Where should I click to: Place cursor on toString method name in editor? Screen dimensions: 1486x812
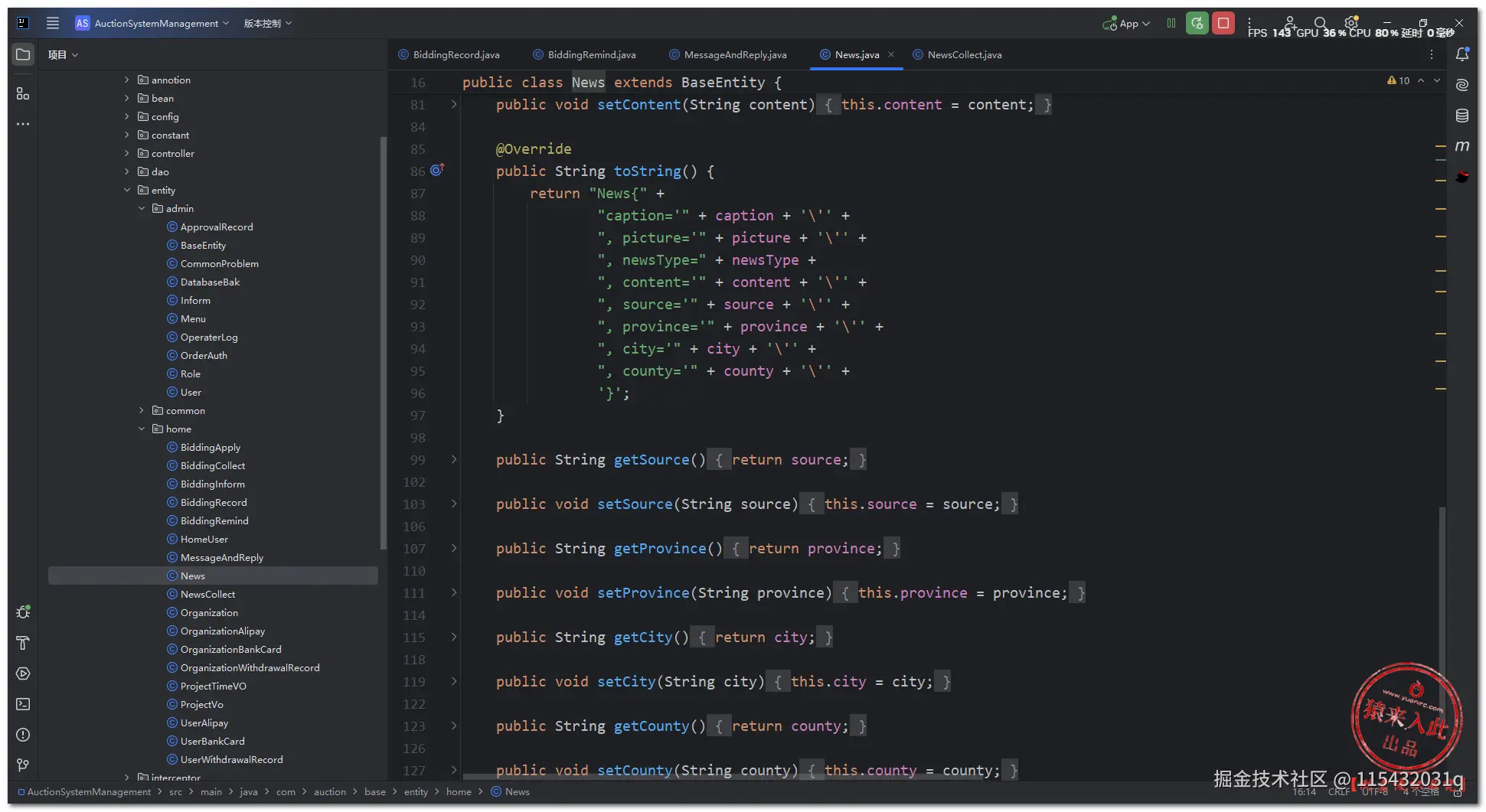point(647,171)
